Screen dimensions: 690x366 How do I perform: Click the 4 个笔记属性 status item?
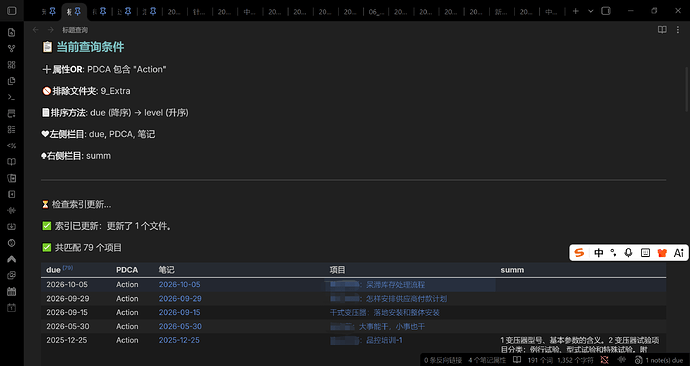pyautogui.click(x=487, y=360)
